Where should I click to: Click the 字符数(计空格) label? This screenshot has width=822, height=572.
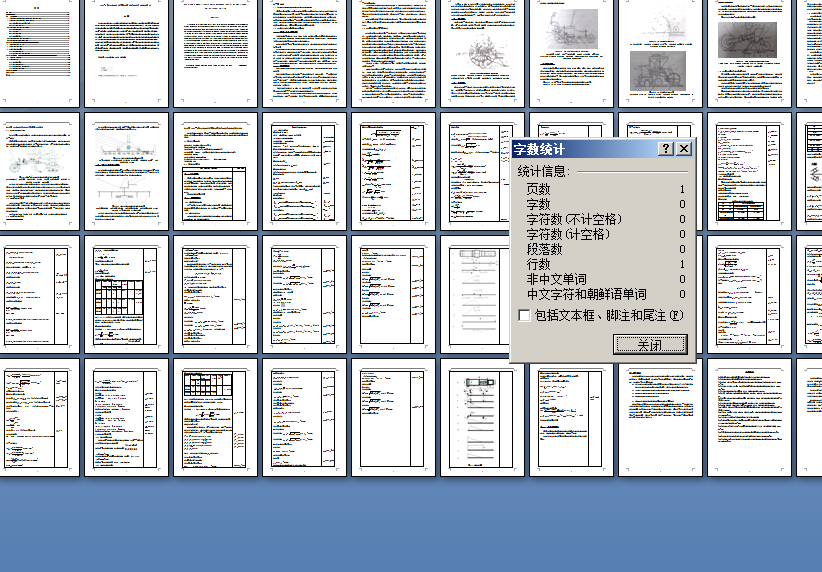(568, 234)
